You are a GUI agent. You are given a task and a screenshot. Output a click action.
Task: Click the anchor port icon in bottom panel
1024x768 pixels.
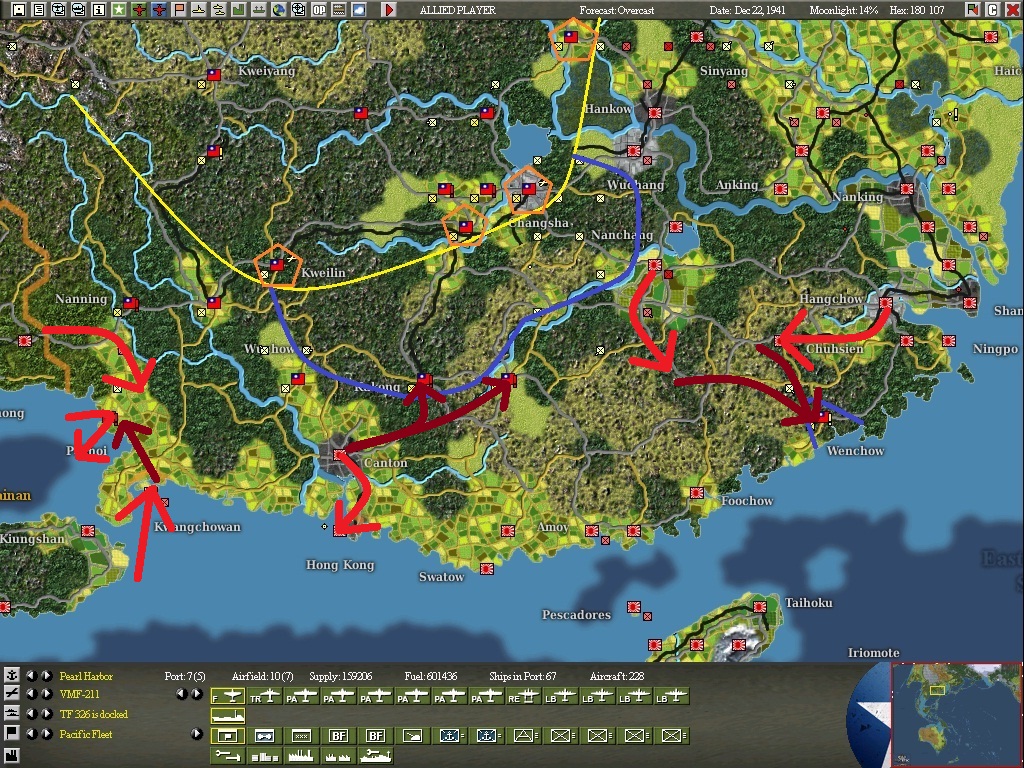(x=12, y=676)
